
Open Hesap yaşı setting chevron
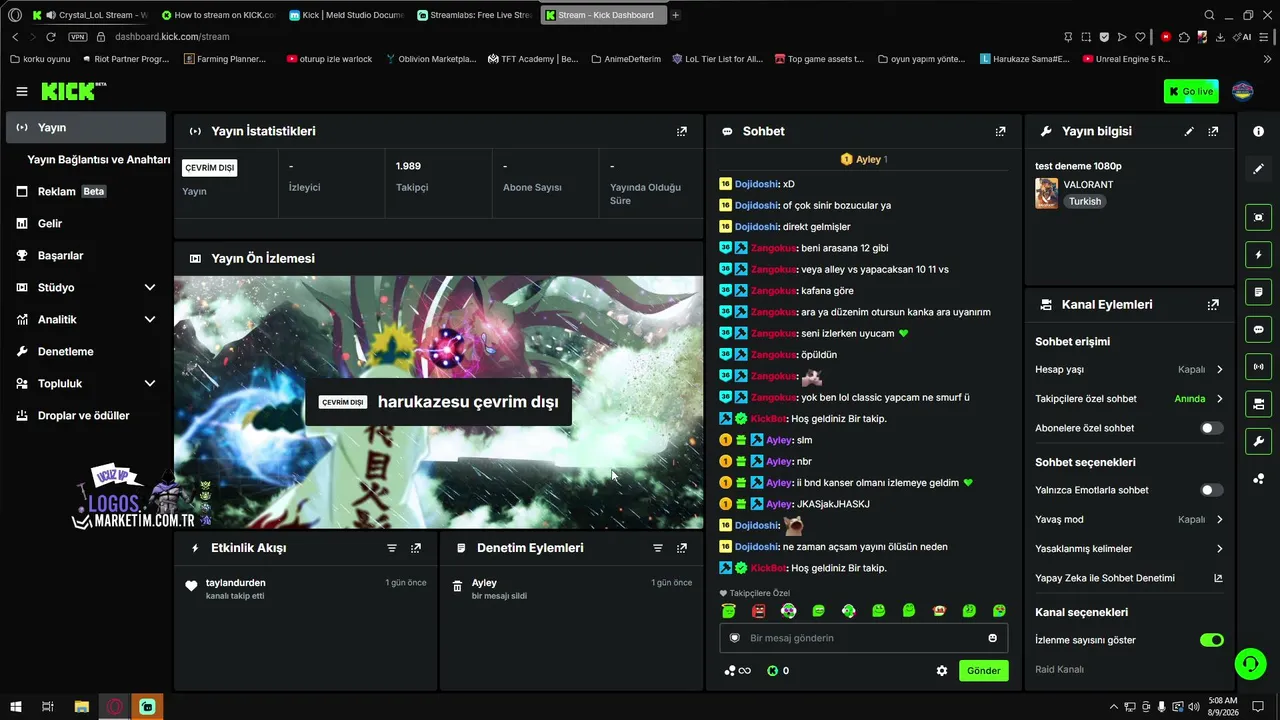[1219, 370]
